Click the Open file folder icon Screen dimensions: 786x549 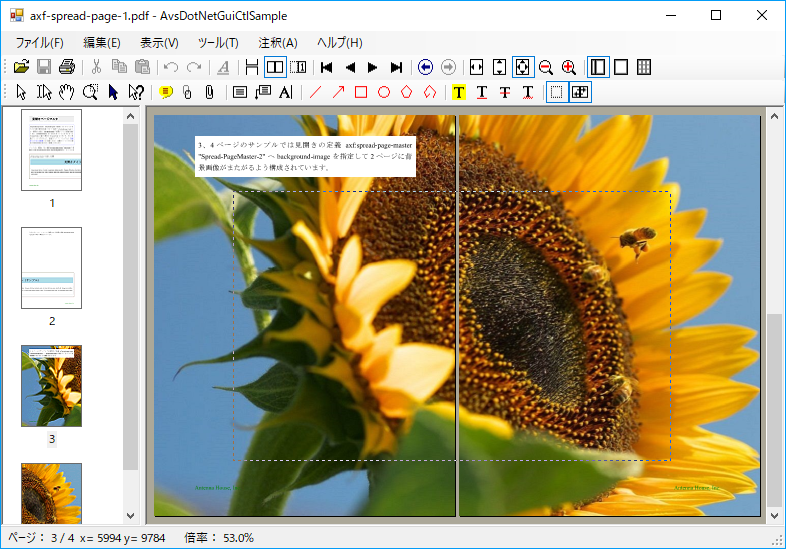(21, 67)
